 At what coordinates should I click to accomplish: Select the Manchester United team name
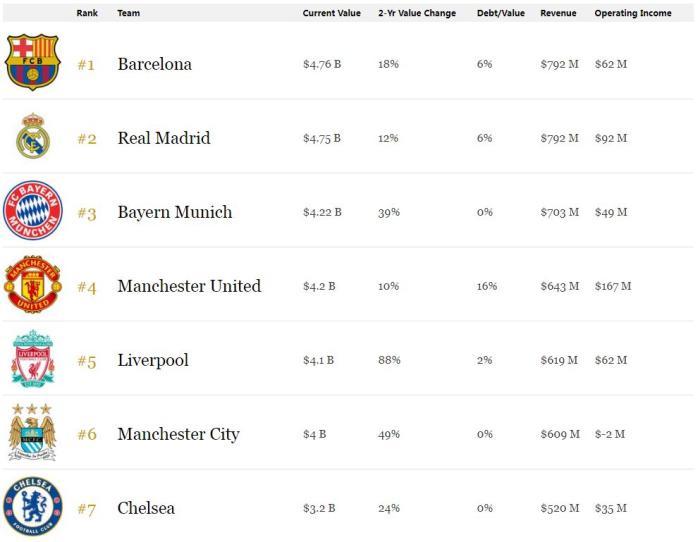pos(189,286)
